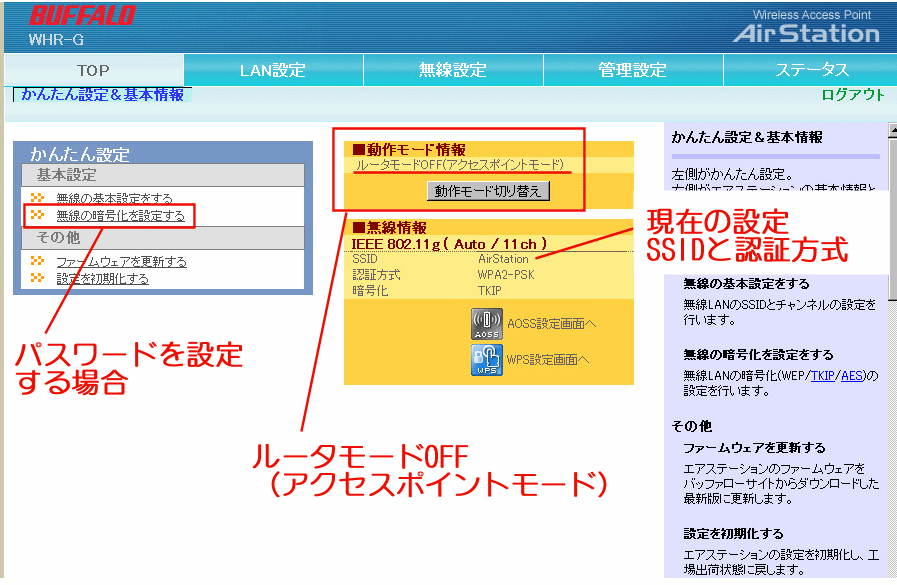The width and height of the screenshot is (897, 585).
Task: Click the bullet icon beside 設定を初期化する
Action: (38, 278)
